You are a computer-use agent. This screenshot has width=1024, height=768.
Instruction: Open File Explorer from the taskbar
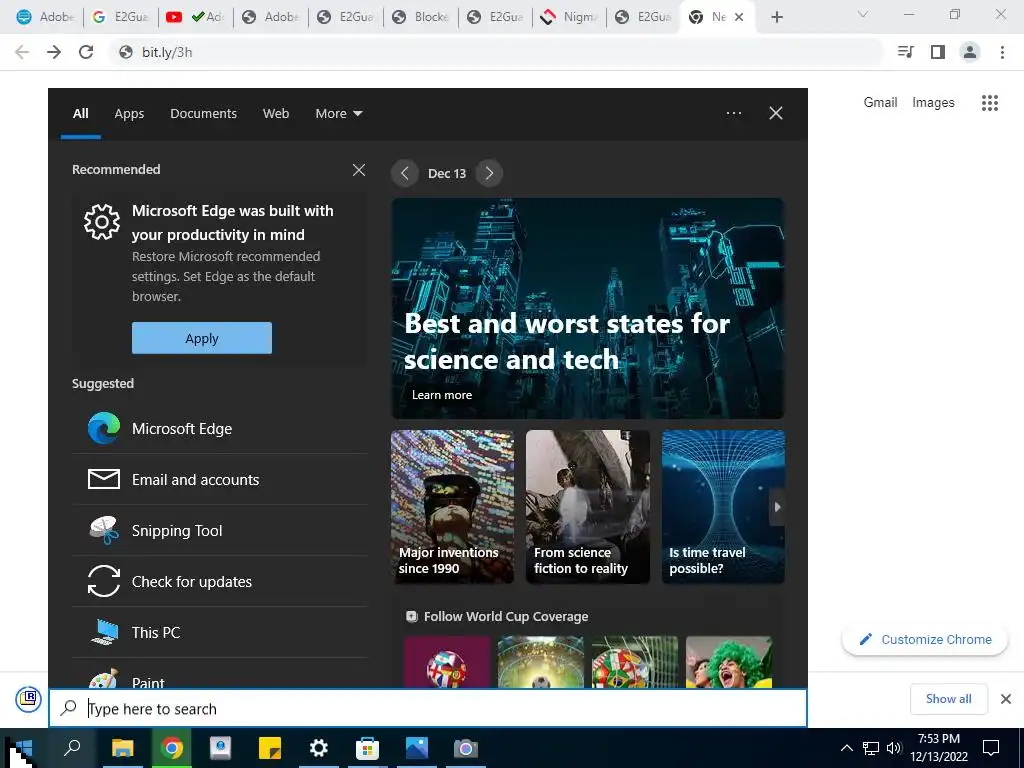click(x=122, y=748)
